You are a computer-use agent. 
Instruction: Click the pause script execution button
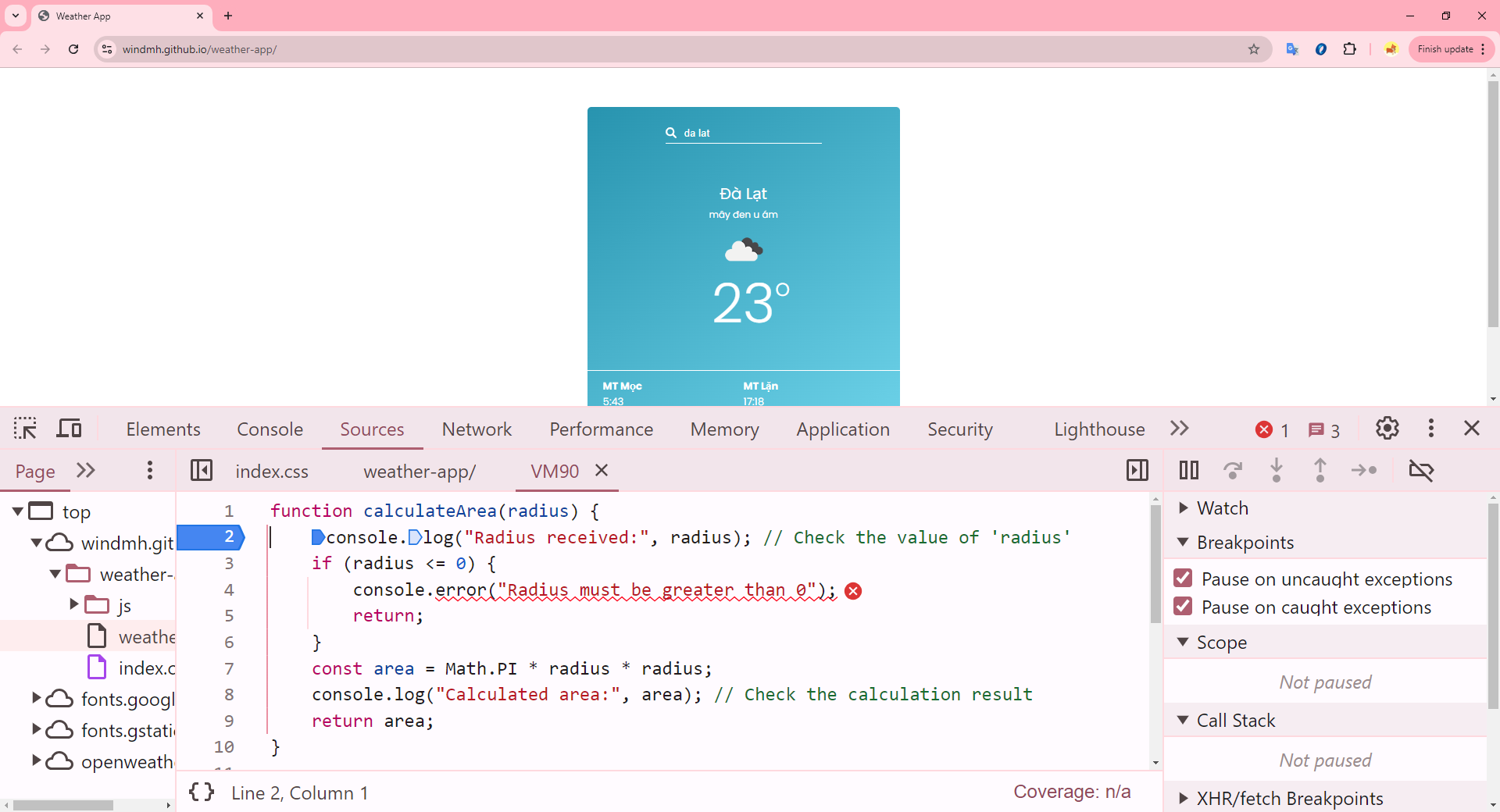1188,470
